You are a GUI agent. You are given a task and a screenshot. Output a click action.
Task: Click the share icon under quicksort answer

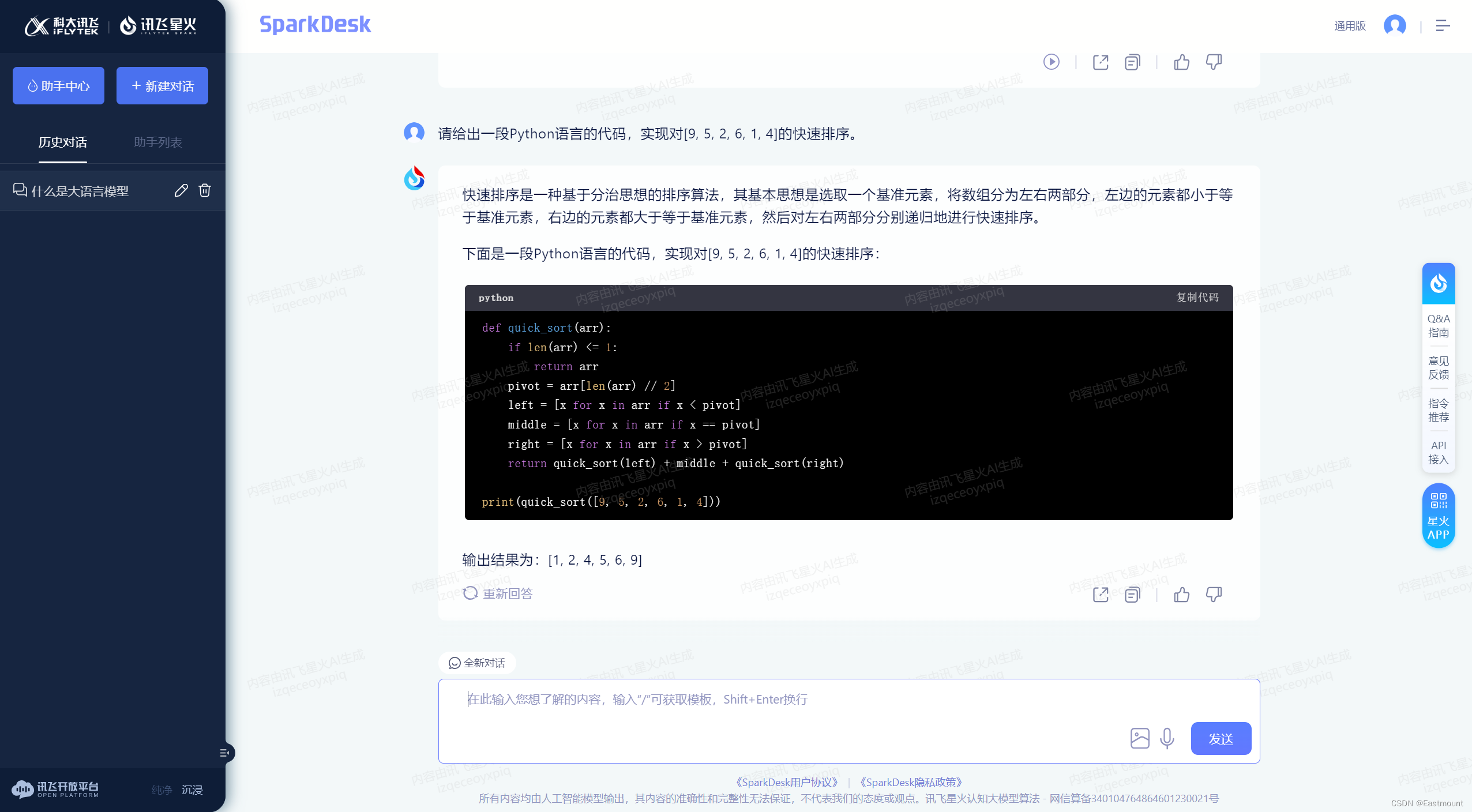click(1101, 595)
